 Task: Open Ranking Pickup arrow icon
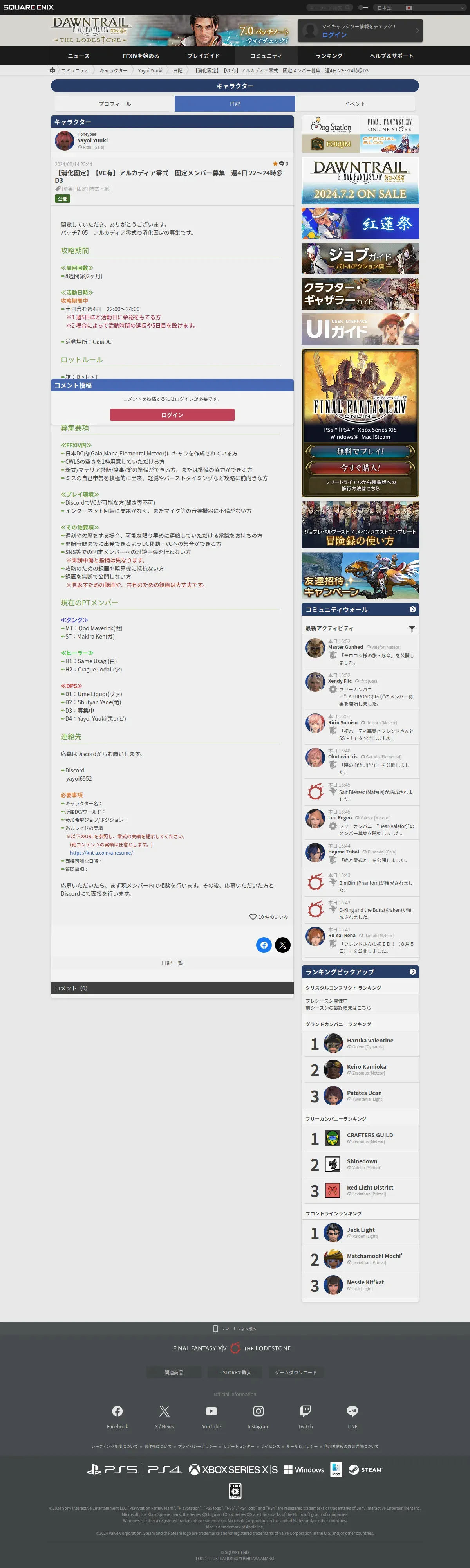413,972
